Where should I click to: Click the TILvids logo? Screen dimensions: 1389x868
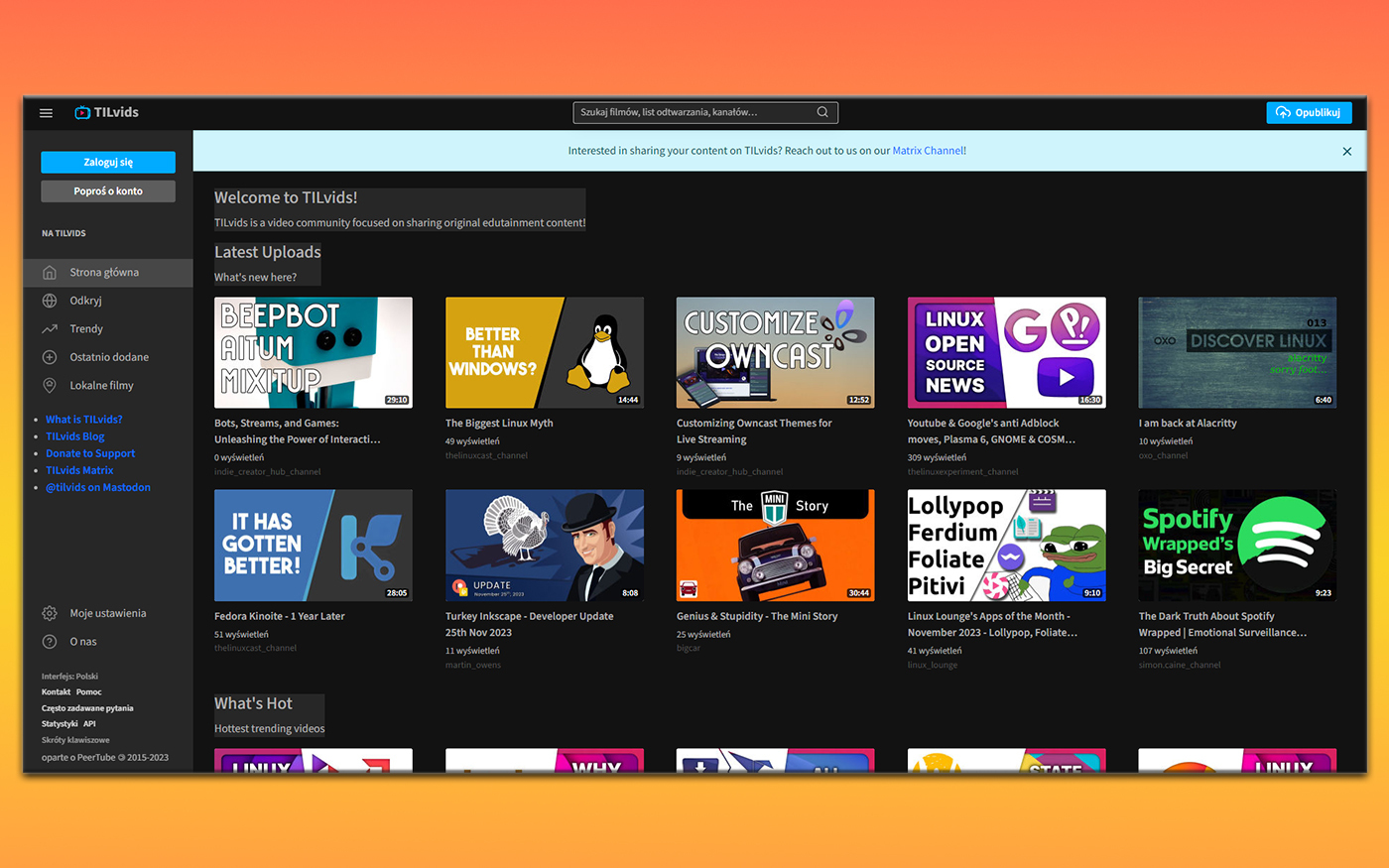(105, 112)
